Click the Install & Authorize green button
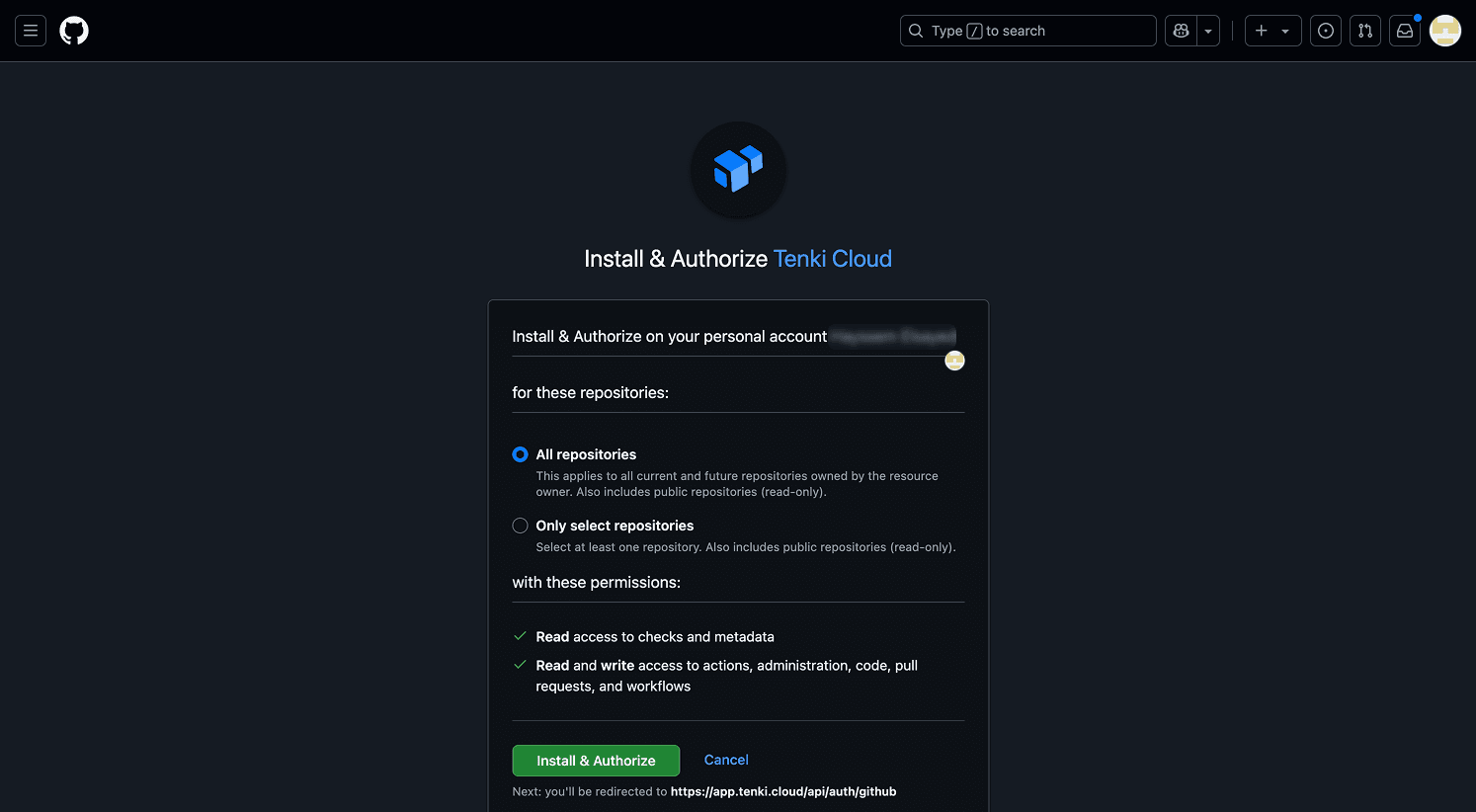 click(x=596, y=761)
